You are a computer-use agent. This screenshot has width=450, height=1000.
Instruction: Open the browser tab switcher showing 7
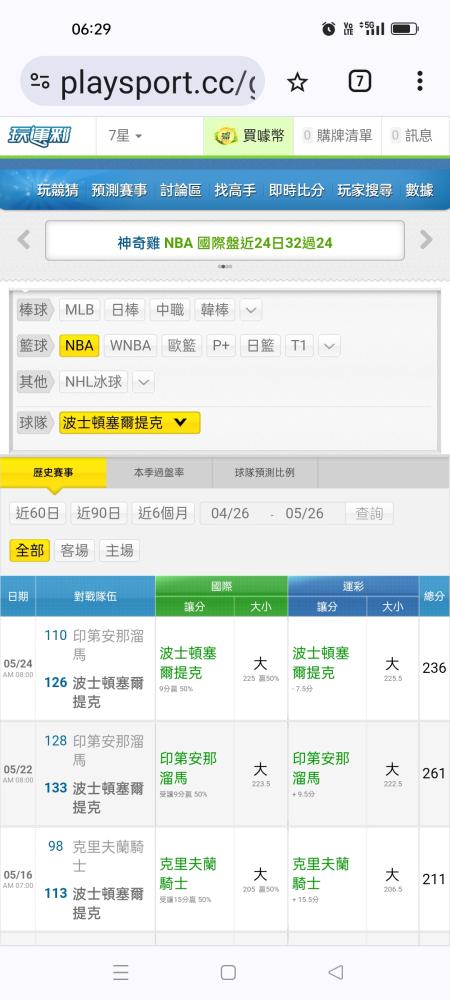coord(359,81)
